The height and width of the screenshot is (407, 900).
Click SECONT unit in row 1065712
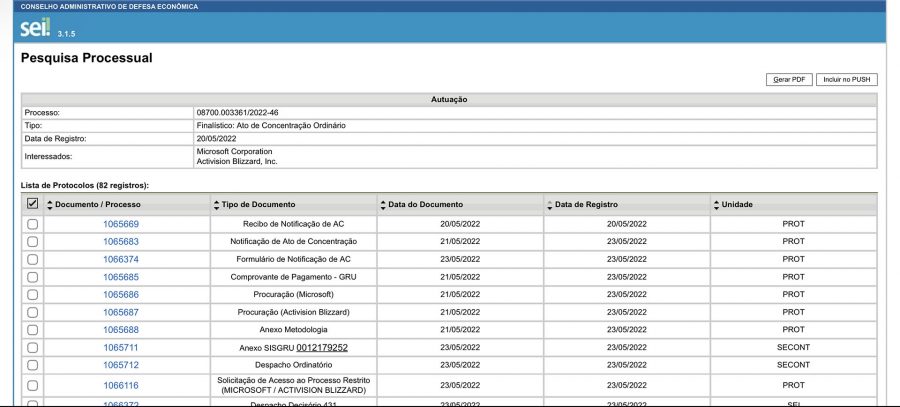[793, 365]
